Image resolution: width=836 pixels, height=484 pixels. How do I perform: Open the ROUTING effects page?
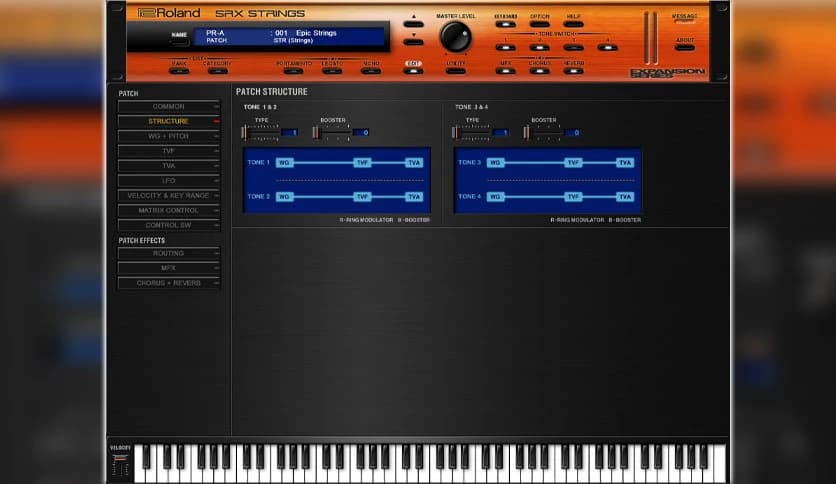[x=168, y=253]
